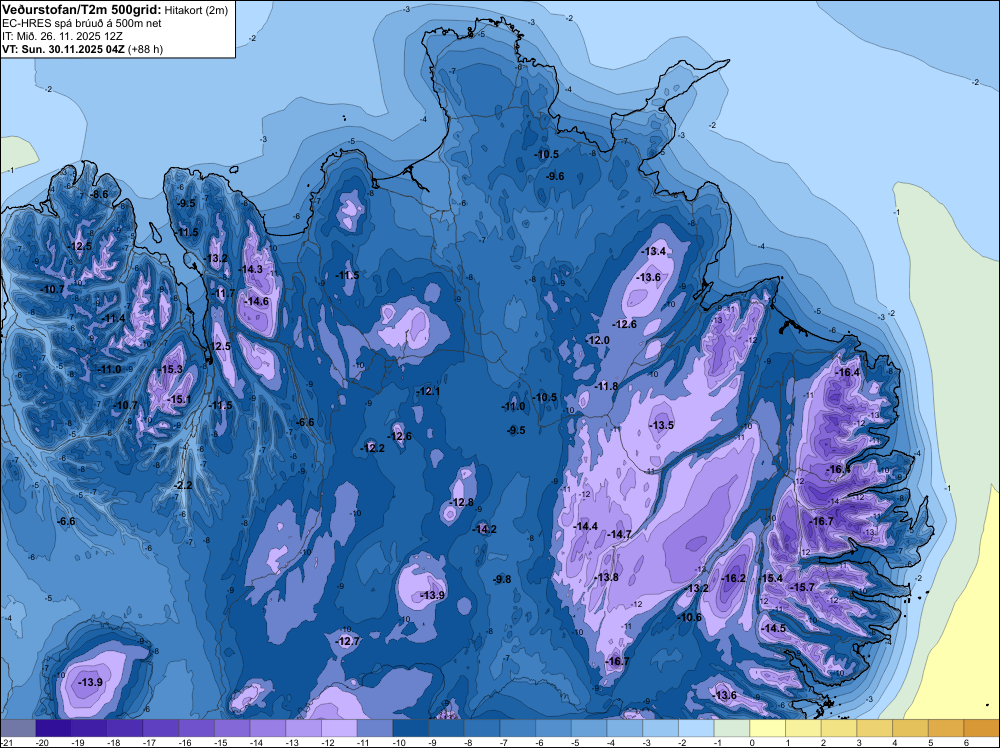Click the -16.2 temperature label

tap(733, 578)
